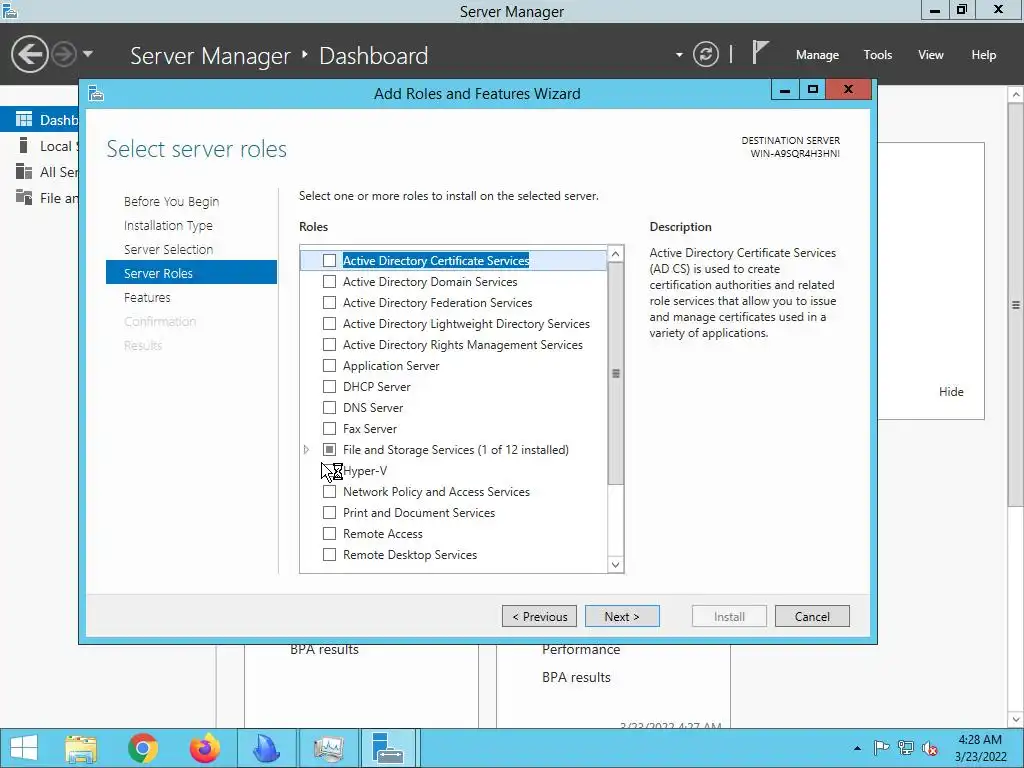The width and height of the screenshot is (1024, 768).
Task: Expand File and Storage Services tree
Action: (306, 449)
